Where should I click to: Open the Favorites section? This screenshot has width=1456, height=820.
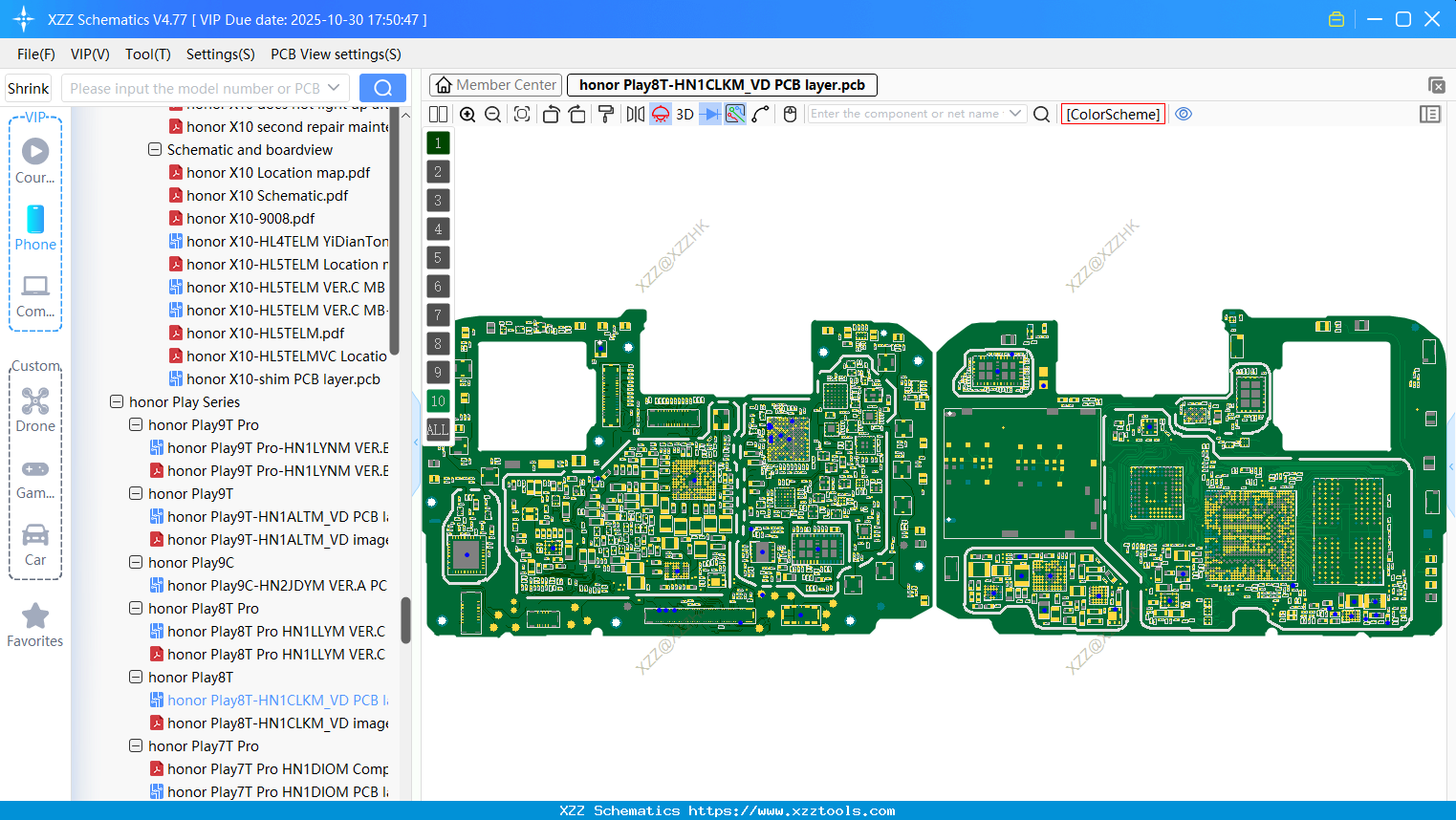(35, 626)
